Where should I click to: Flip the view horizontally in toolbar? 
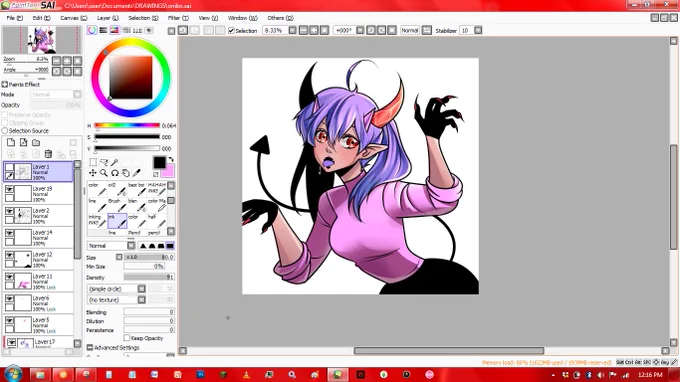427,30
